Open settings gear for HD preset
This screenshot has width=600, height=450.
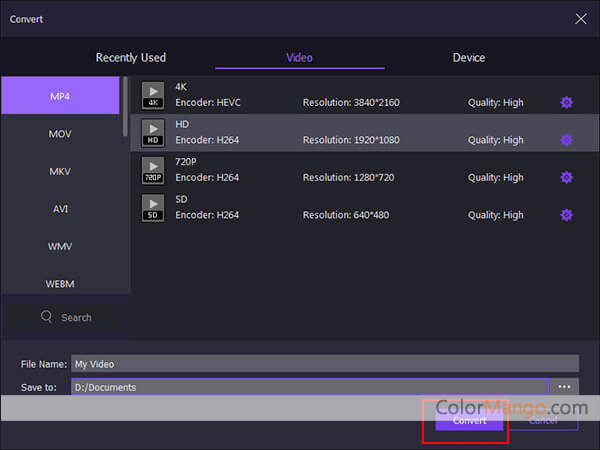[566, 140]
